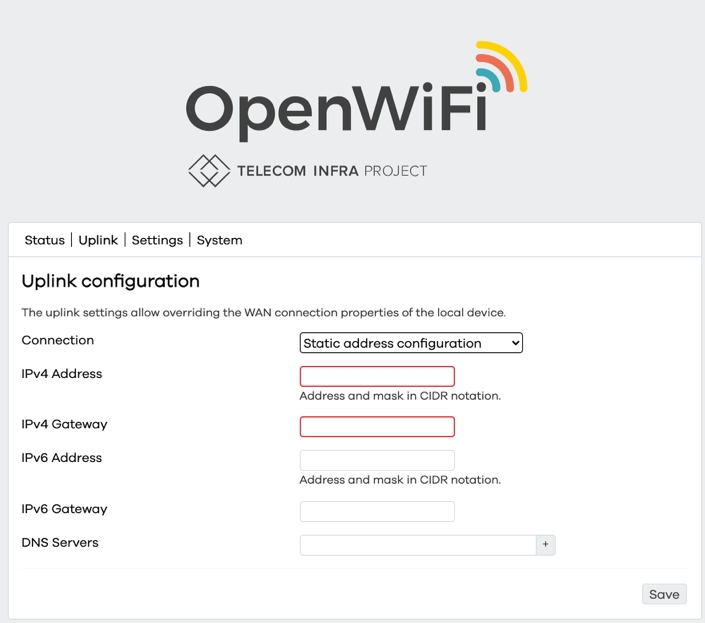Click the IPv6 Gateway text field
The height and width of the screenshot is (623, 705).
(x=377, y=511)
